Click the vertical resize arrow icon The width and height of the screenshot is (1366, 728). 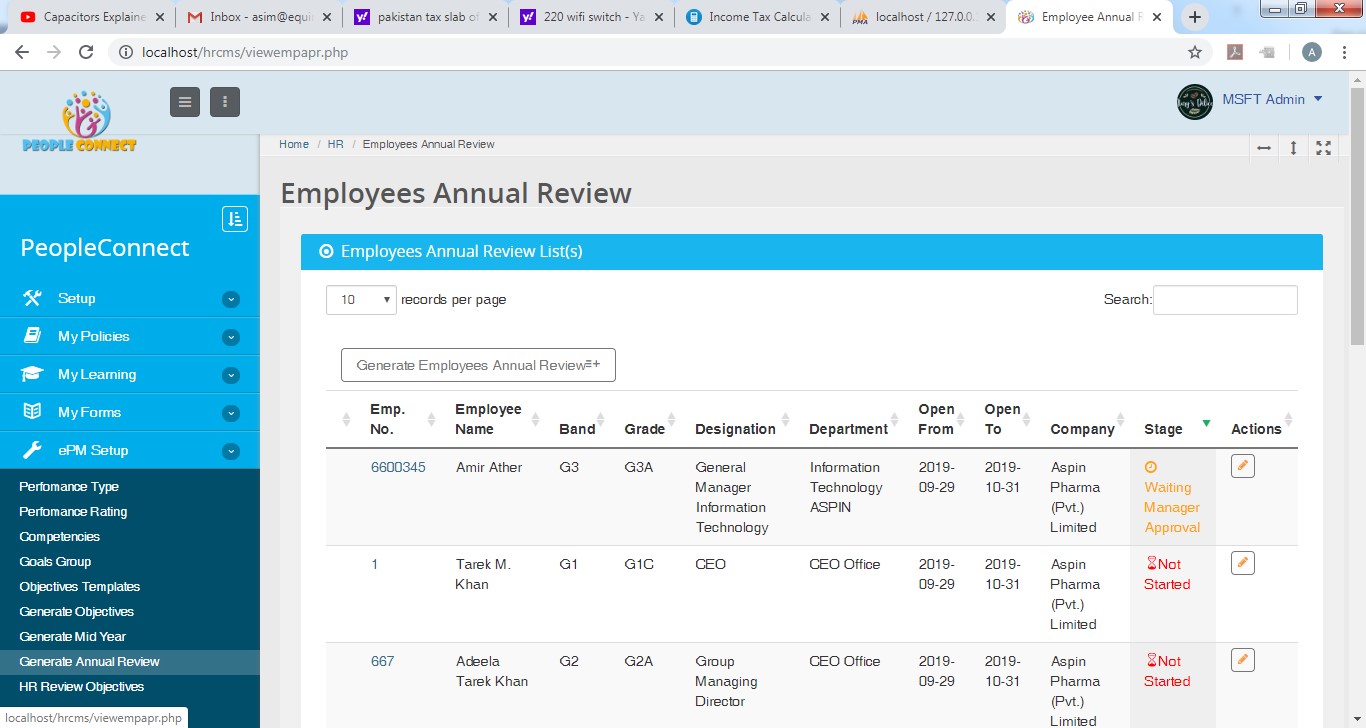click(x=1293, y=148)
